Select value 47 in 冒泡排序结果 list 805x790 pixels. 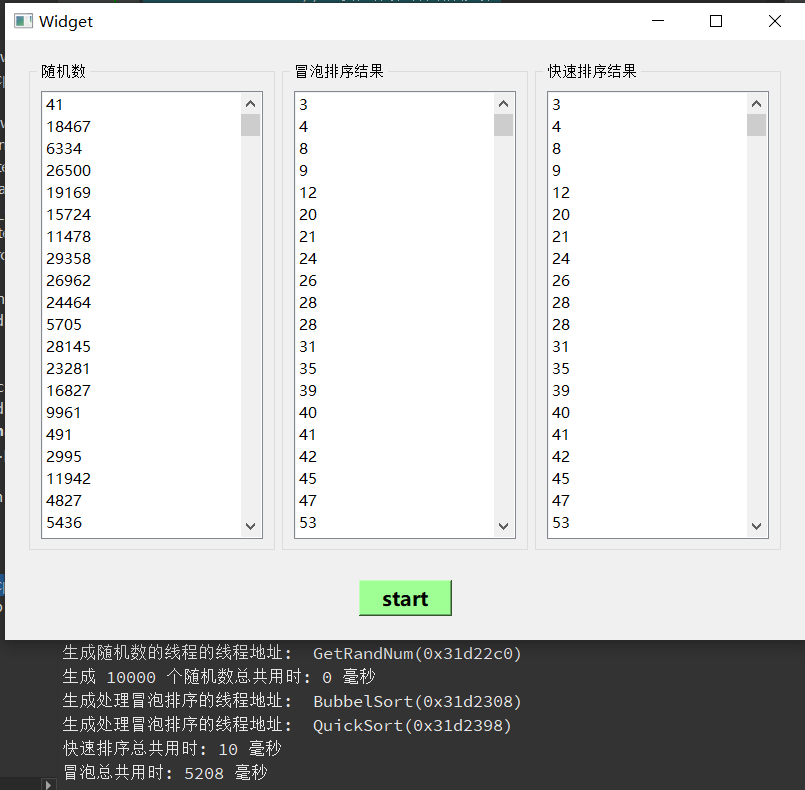tap(394, 500)
